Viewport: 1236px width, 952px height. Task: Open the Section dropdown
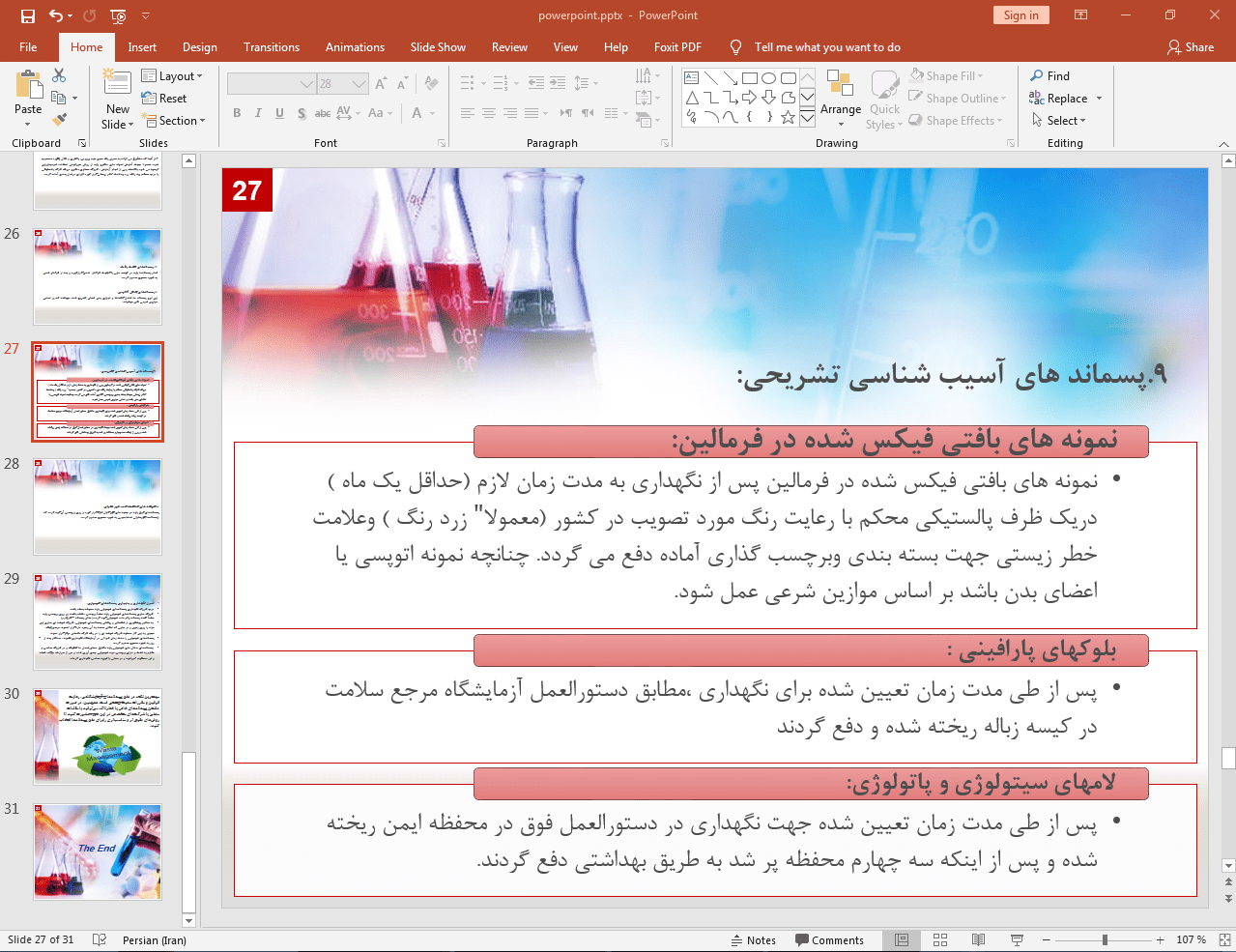(x=174, y=121)
